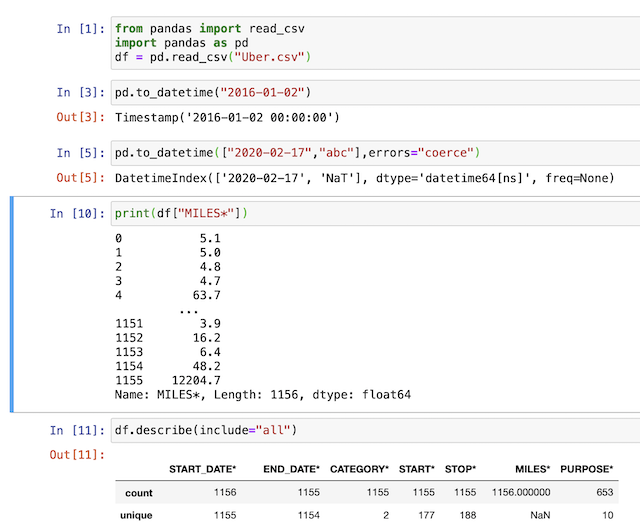Click the 12204.7 value in printed output

196,380
